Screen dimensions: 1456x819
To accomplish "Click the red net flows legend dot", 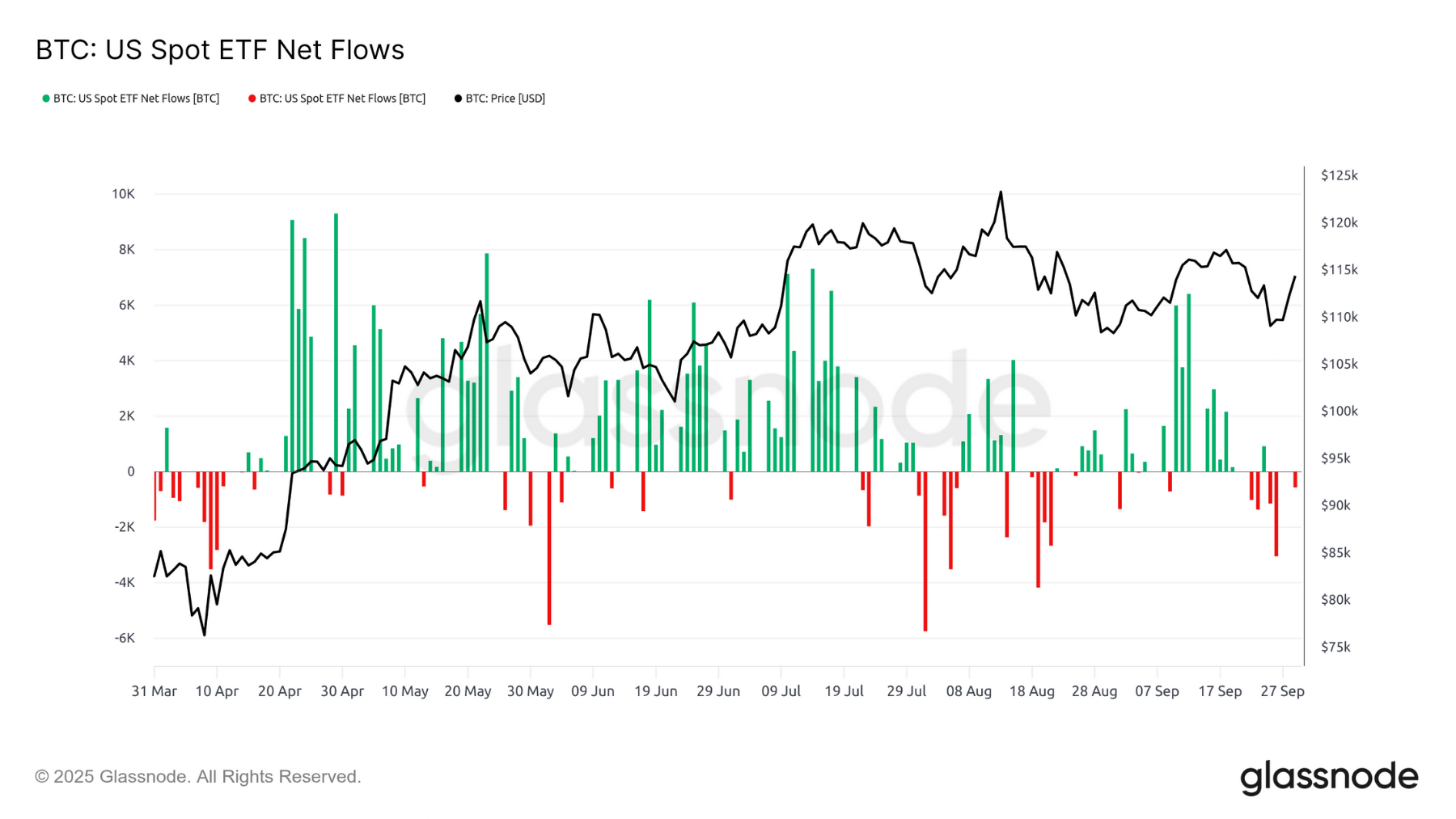I will (252, 99).
